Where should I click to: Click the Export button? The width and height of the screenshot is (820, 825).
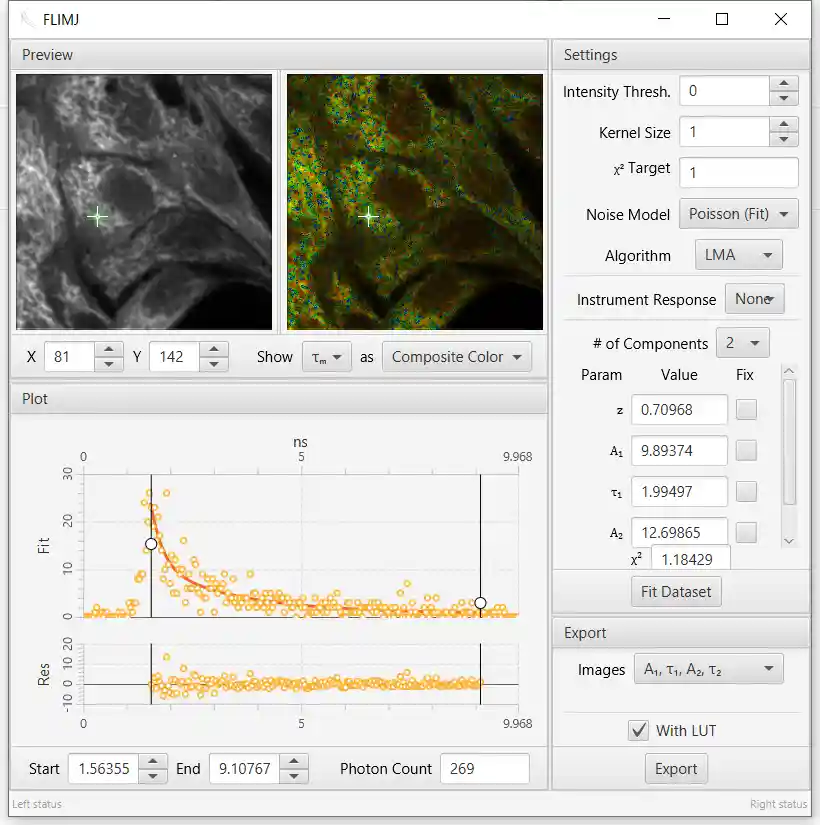pos(676,768)
